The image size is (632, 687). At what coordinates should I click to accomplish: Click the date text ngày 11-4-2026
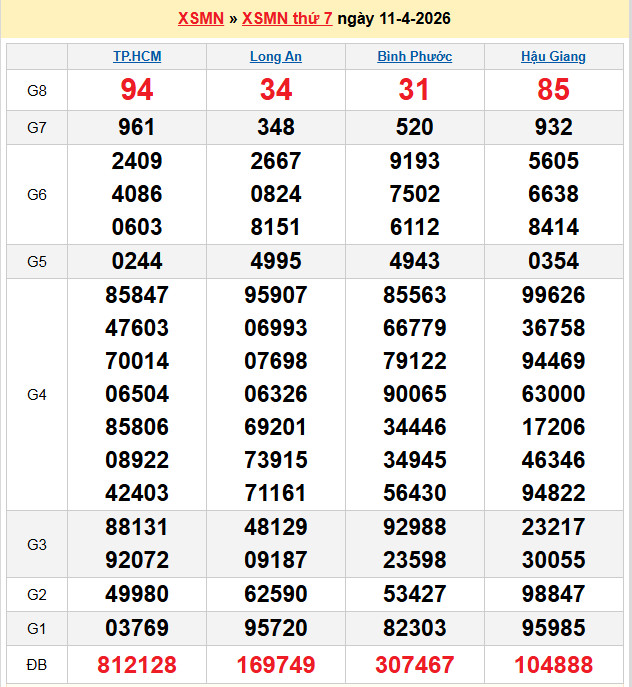click(x=393, y=19)
